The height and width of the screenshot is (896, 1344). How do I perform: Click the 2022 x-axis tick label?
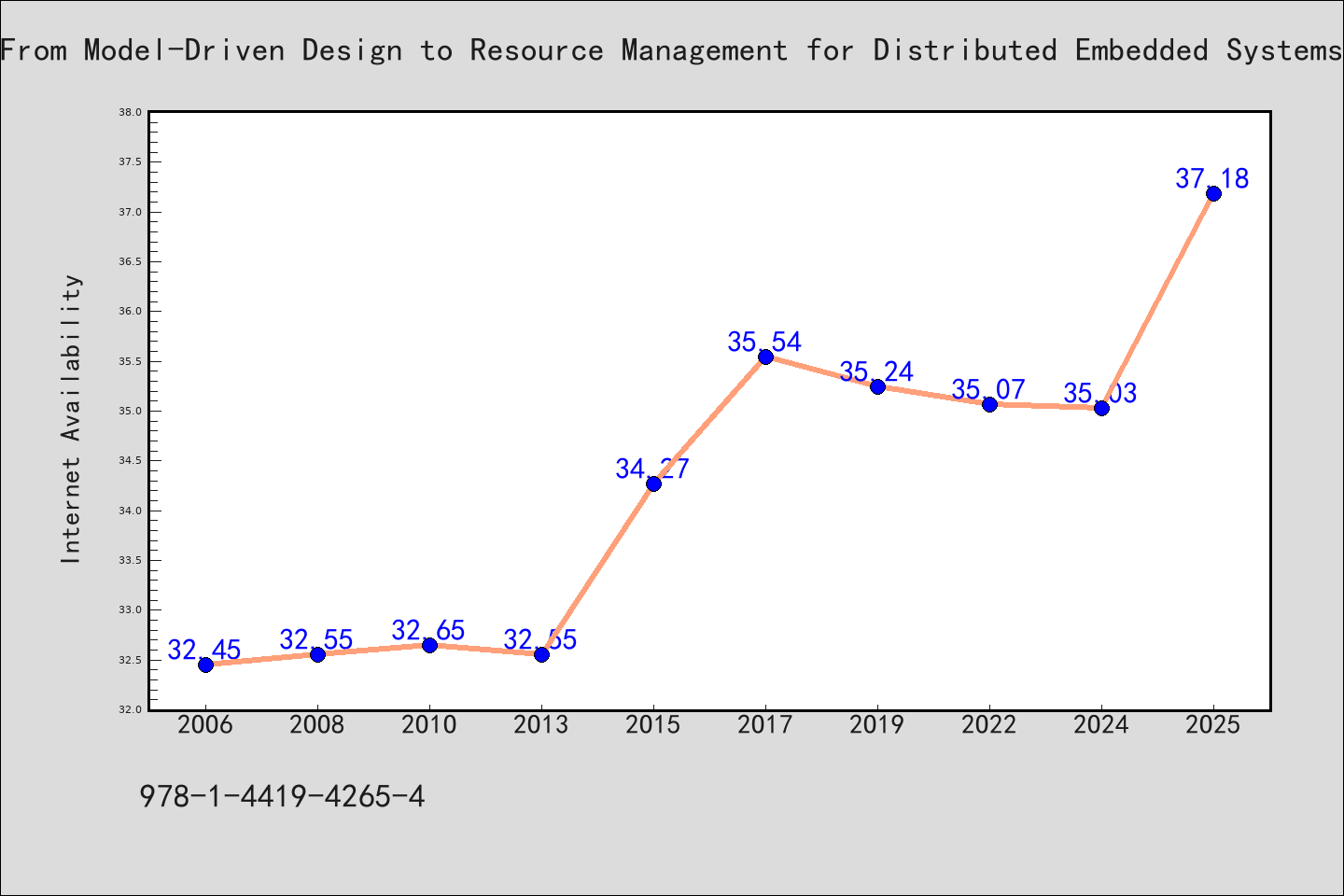pos(989,725)
